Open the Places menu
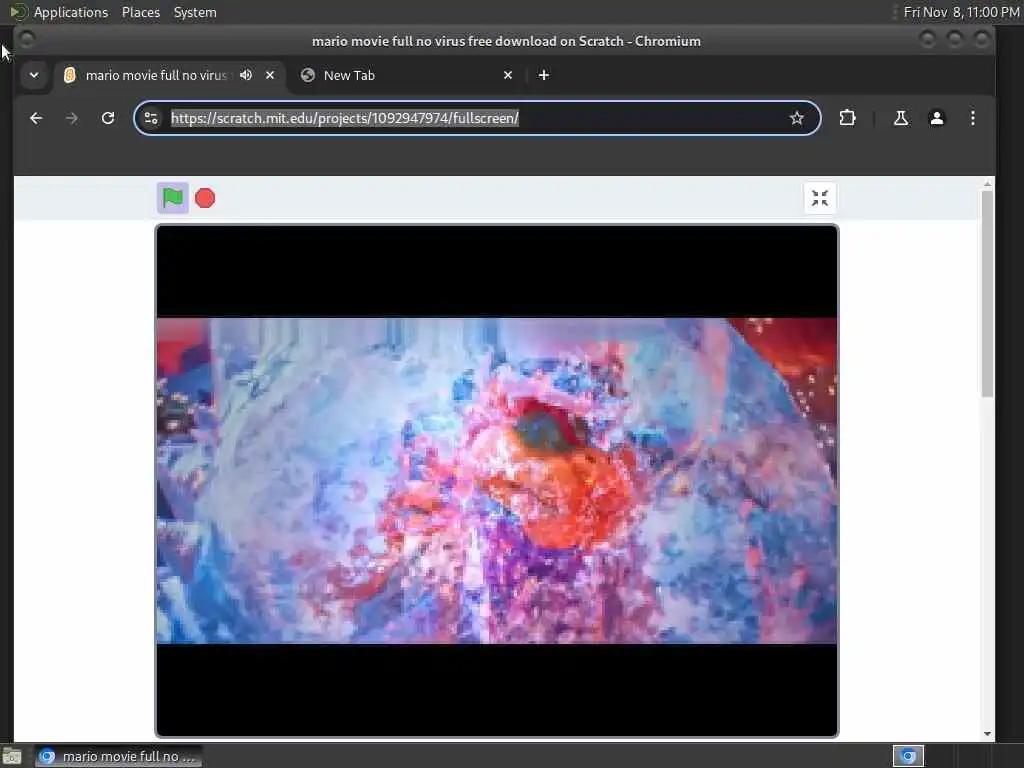The image size is (1024, 768). (140, 12)
